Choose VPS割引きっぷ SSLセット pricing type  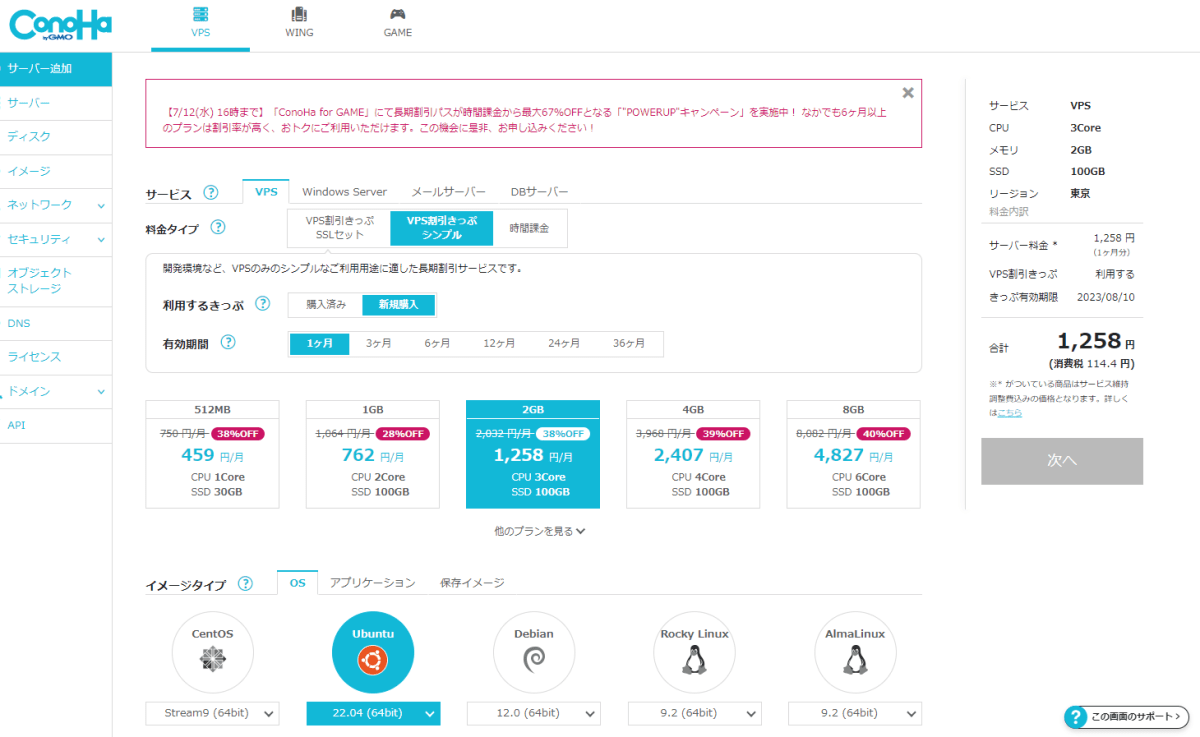coord(339,228)
